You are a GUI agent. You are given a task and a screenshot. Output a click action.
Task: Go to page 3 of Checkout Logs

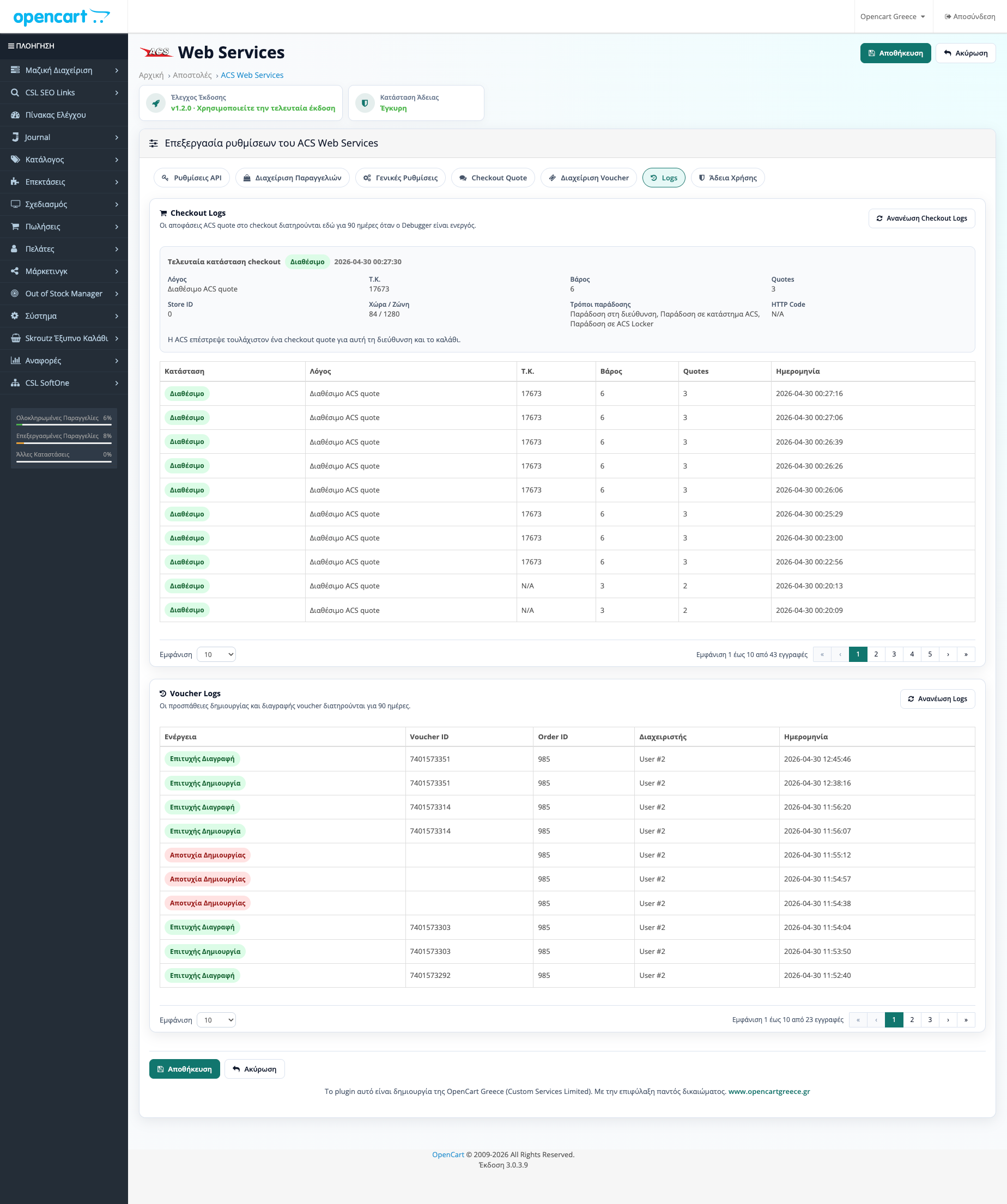(894, 654)
